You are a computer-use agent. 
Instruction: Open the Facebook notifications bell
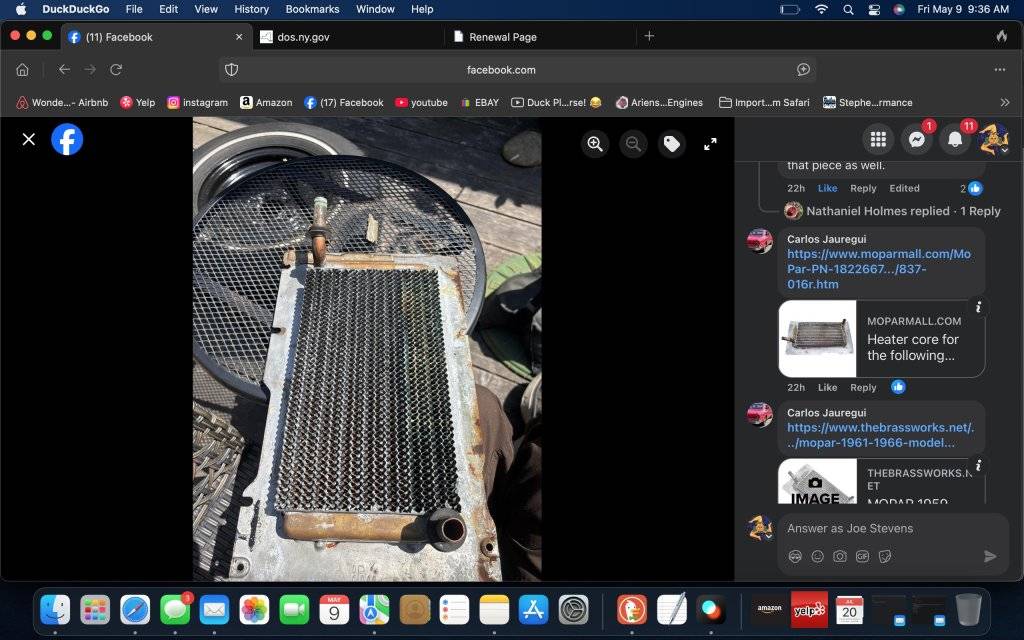click(x=955, y=140)
